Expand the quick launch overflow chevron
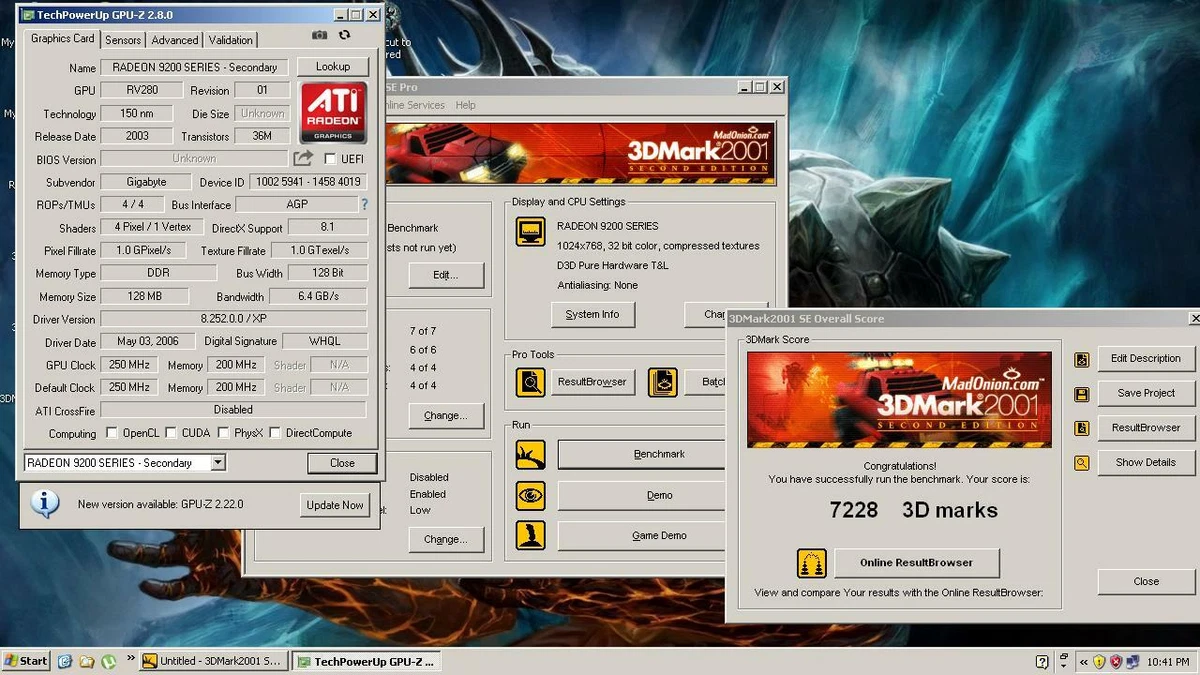 click(130, 658)
